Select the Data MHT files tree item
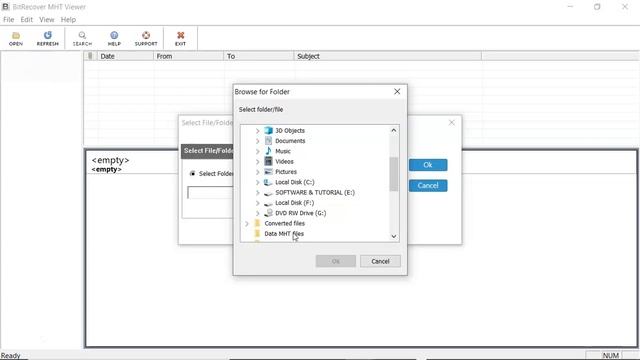Screen dimensions: 640x360 pyautogui.click(x=284, y=233)
